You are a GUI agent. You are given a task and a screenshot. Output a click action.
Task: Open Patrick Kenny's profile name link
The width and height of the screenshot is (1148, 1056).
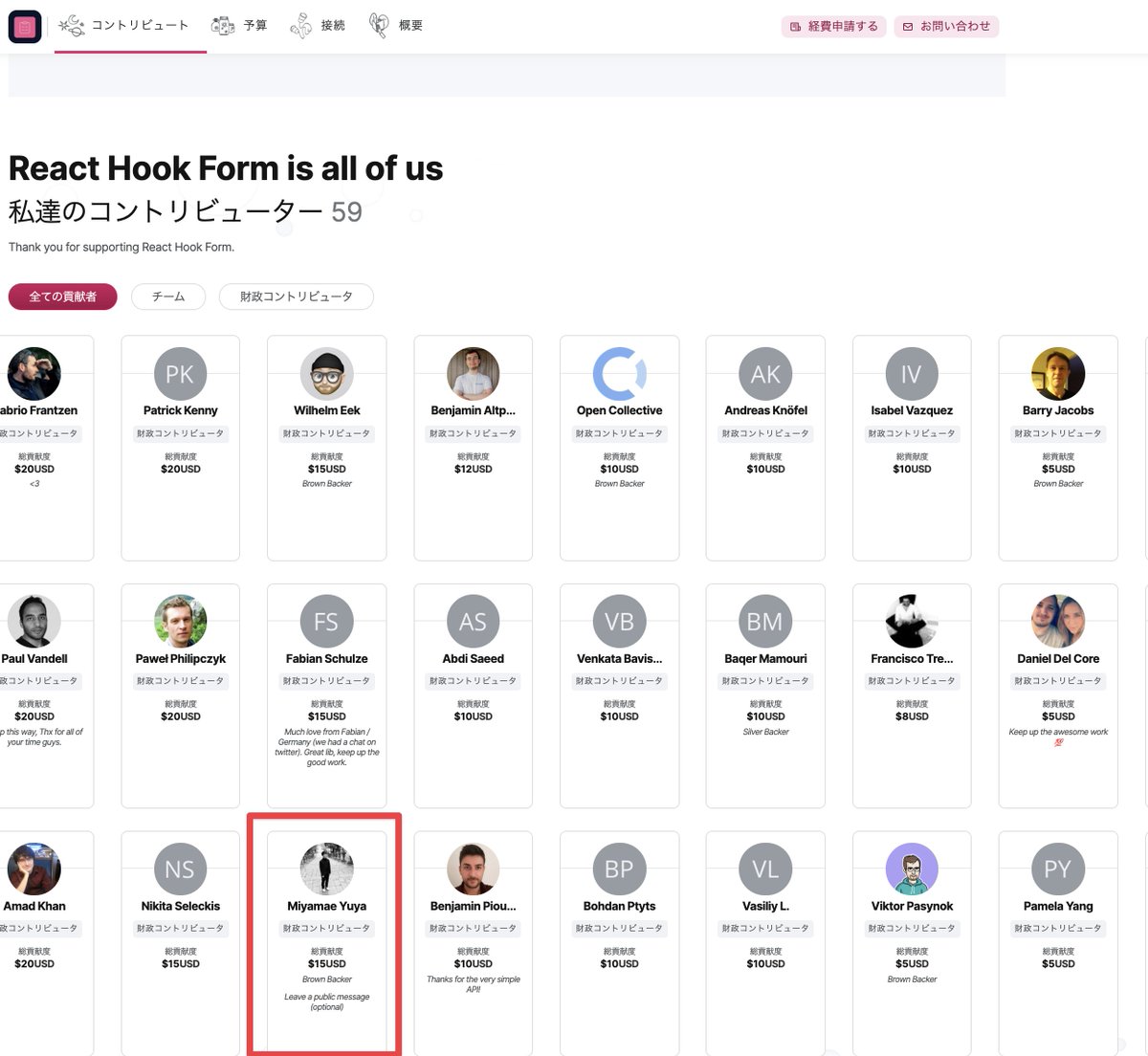click(x=180, y=410)
